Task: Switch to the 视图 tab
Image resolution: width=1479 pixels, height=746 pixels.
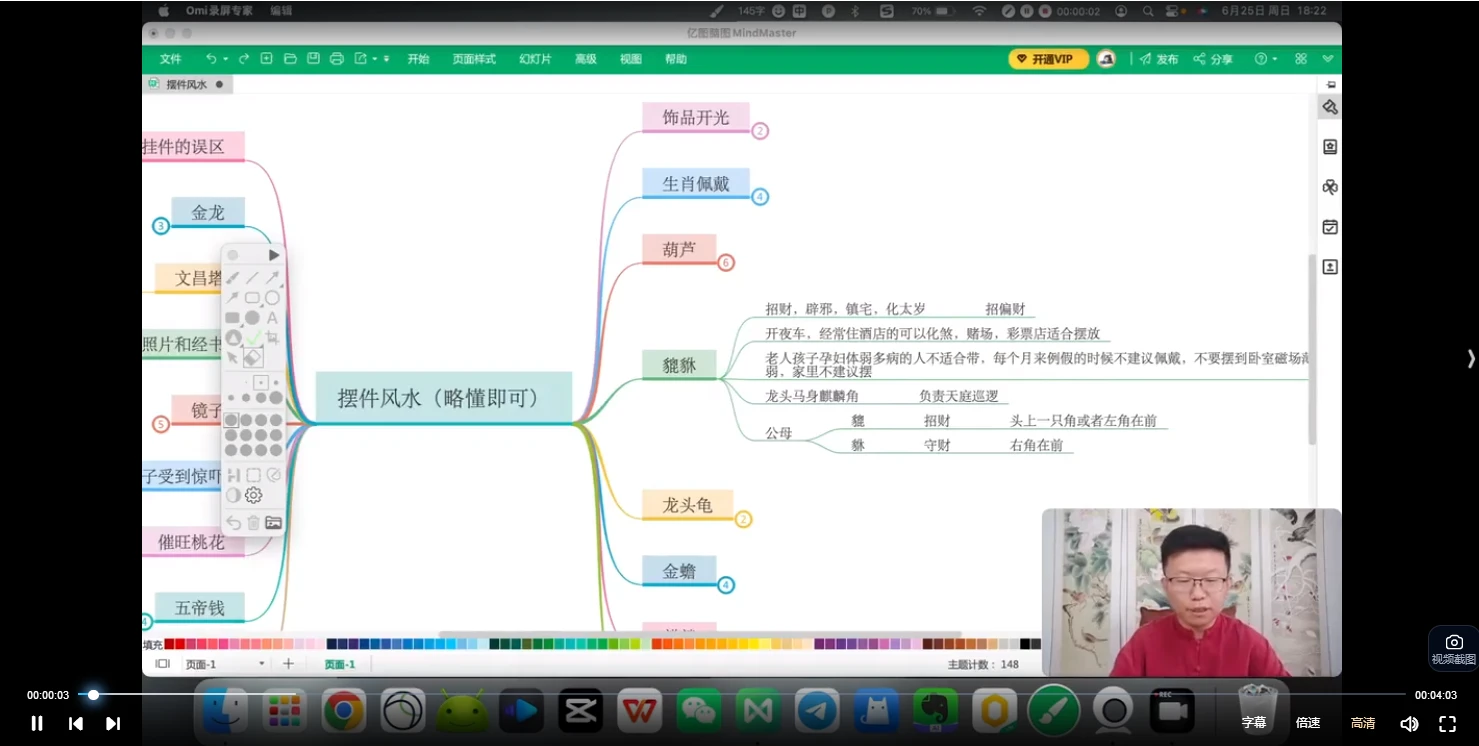Action: (631, 59)
